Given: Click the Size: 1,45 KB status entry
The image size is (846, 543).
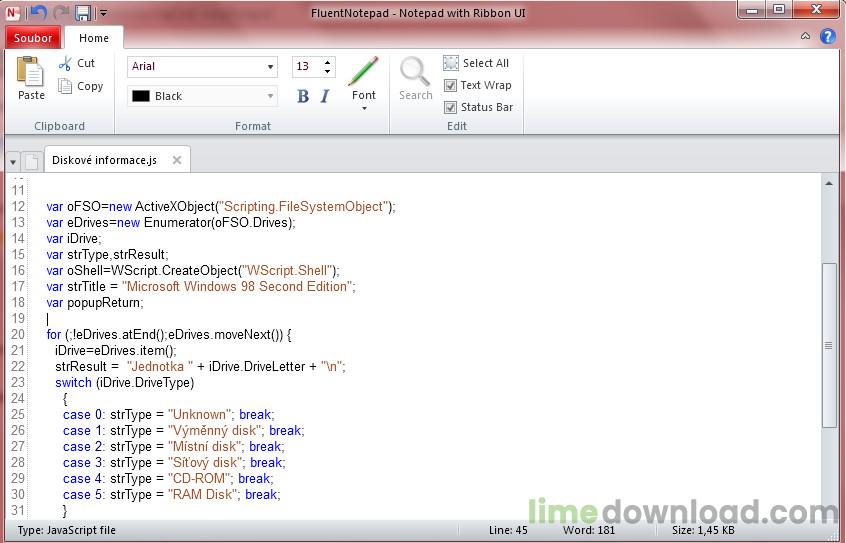Looking at the screenshot, I should [x=703, y=530].
